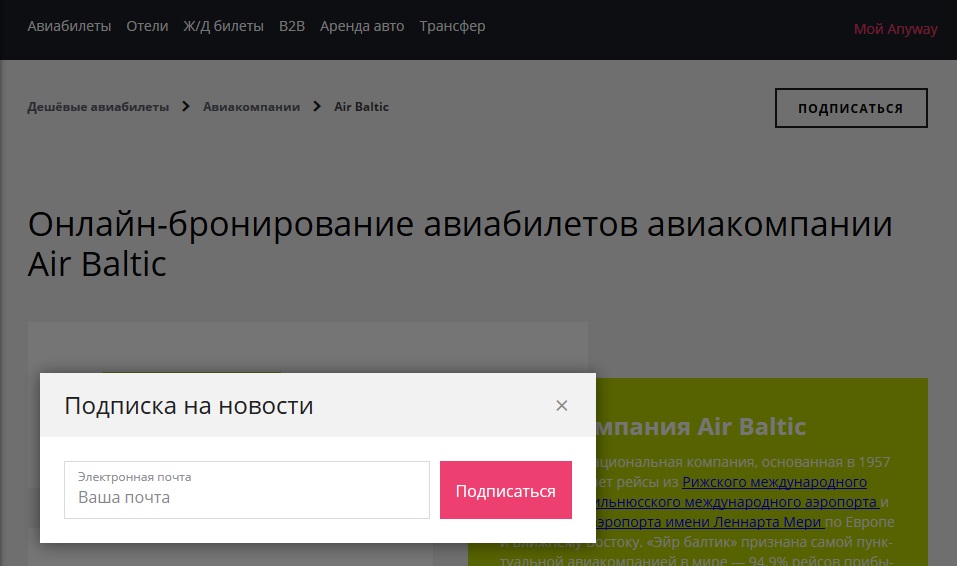
Task: Click the Онлайн-бронирование авиабилетов page heading
Action: pos(460,244)
